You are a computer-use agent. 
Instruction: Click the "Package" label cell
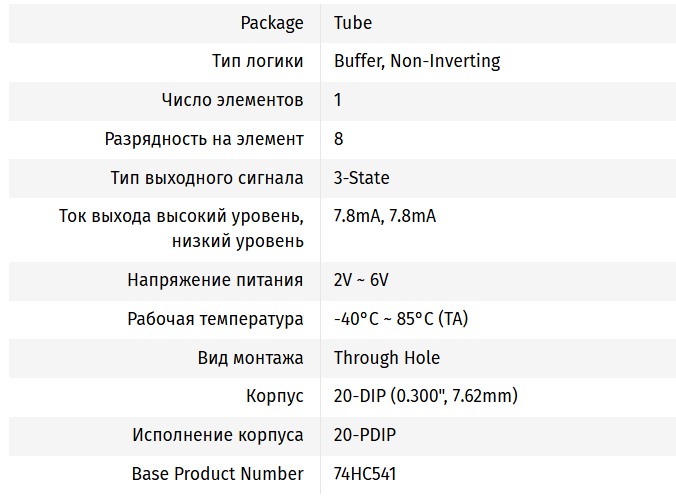(x=272, y=23)
